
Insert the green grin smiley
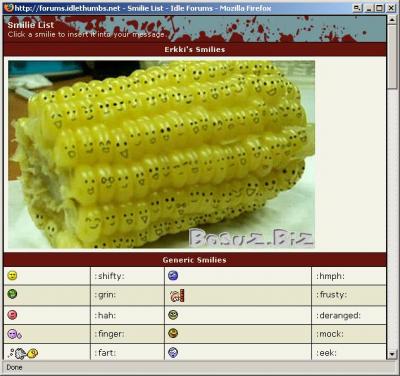12,294
